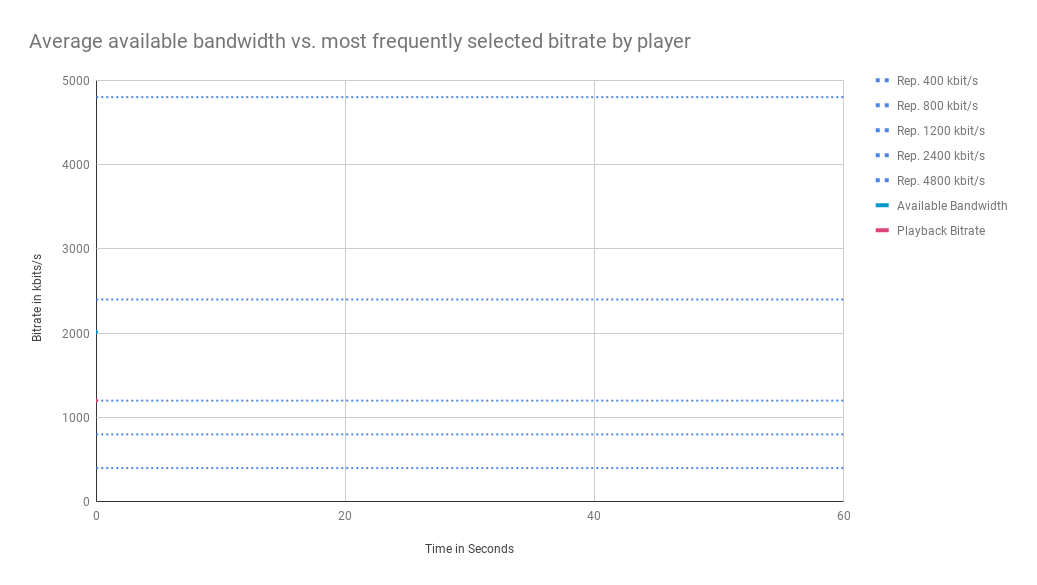Click the 'Time in Seconds' axis title
This screenshot has width=1037, height=585.
[x=469, y=549]
